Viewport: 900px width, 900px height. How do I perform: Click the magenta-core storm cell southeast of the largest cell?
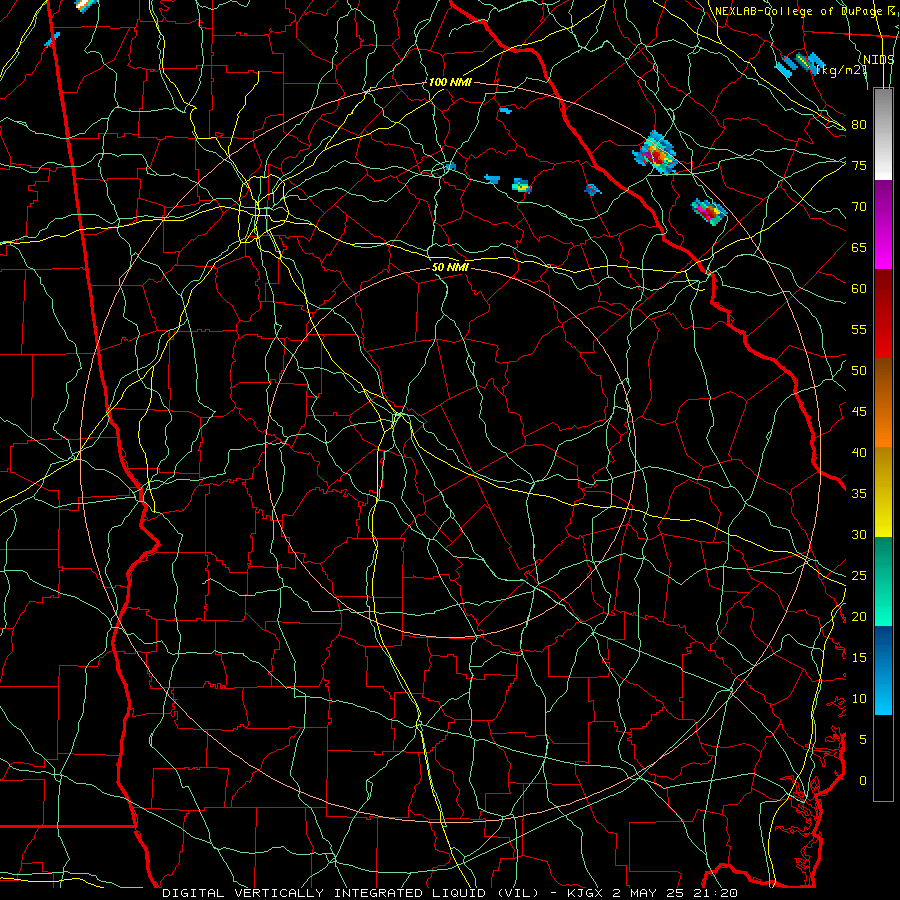(709, 211)
